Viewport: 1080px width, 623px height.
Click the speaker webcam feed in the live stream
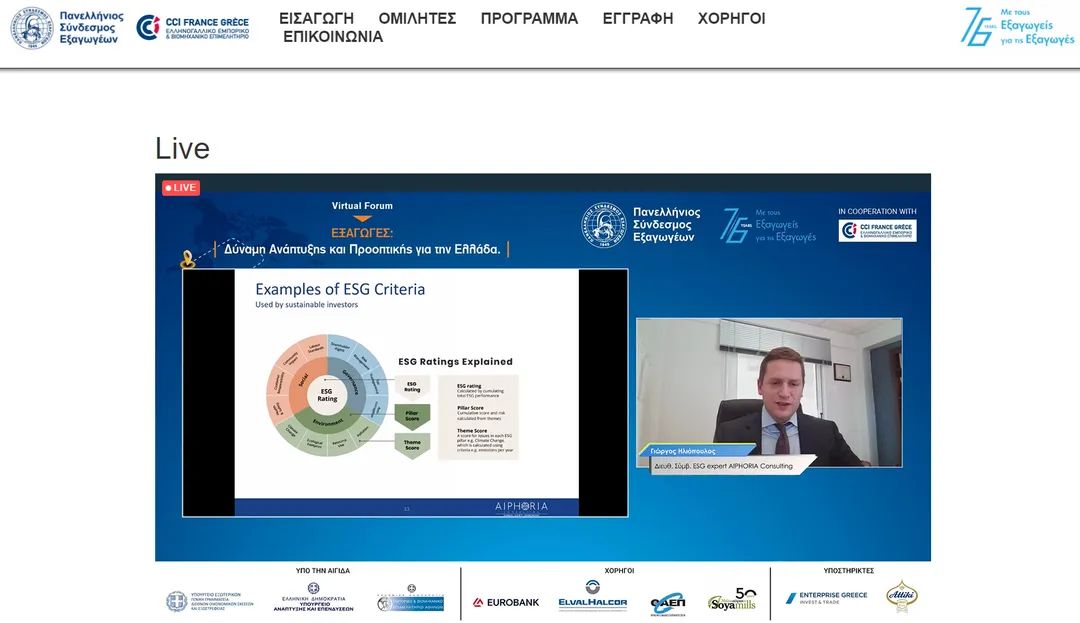tap(769, 392)
